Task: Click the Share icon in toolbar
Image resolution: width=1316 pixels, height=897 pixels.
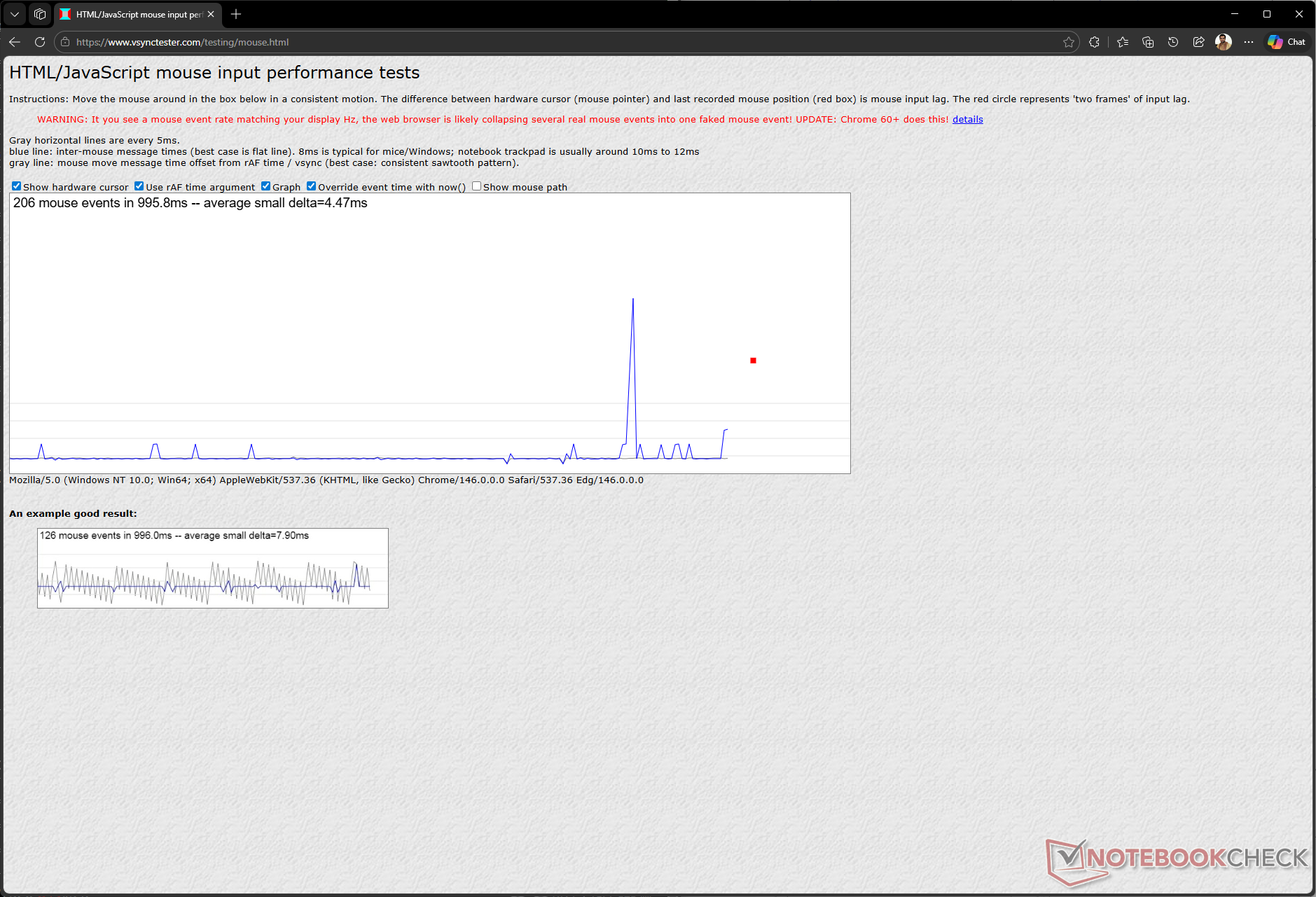Action: [x=1198, y=42]
